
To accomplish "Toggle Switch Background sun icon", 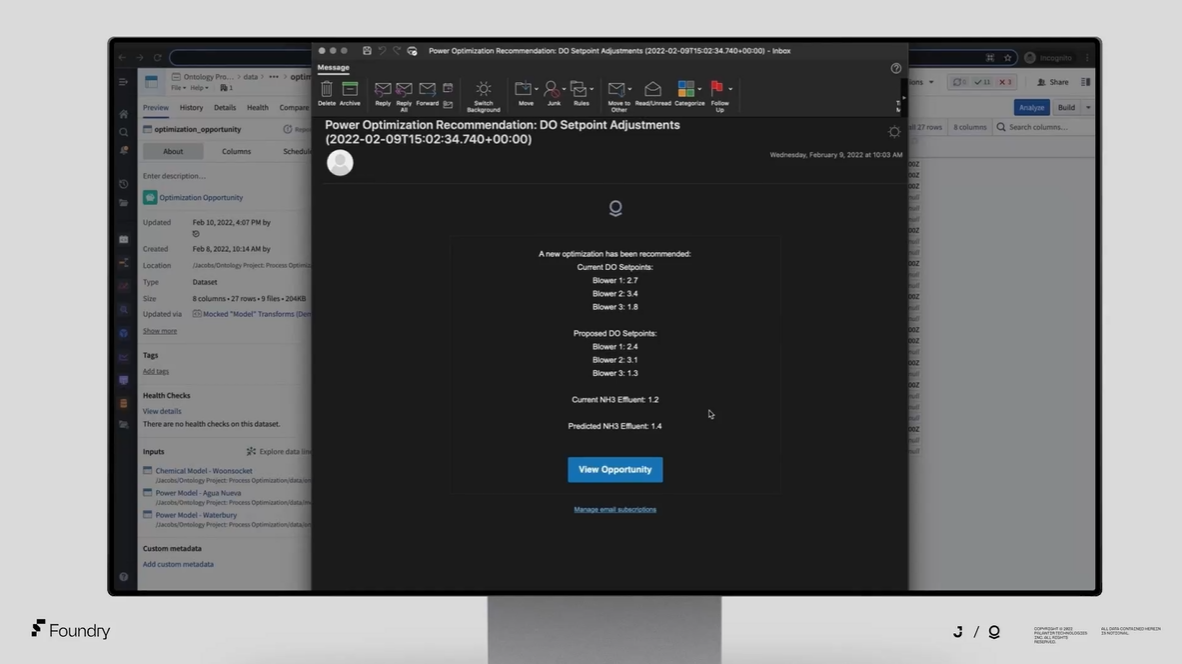I will pos(483,91).
